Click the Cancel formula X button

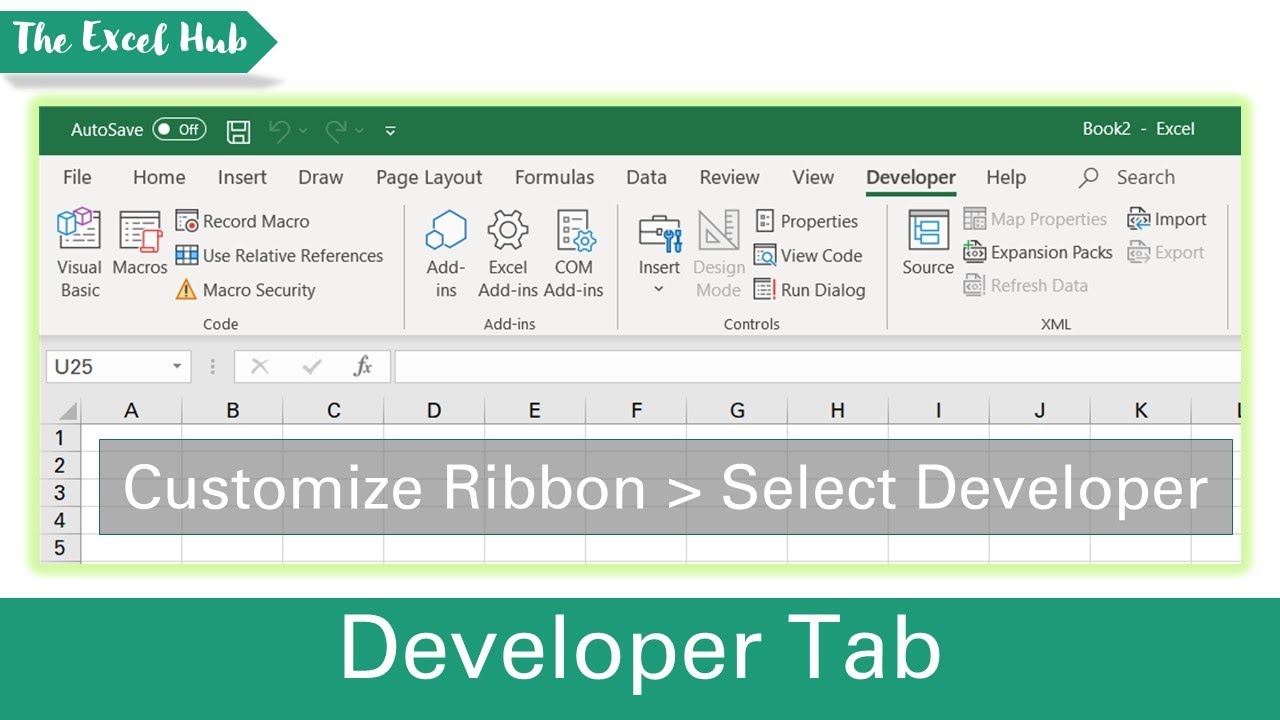coord(260,366)
